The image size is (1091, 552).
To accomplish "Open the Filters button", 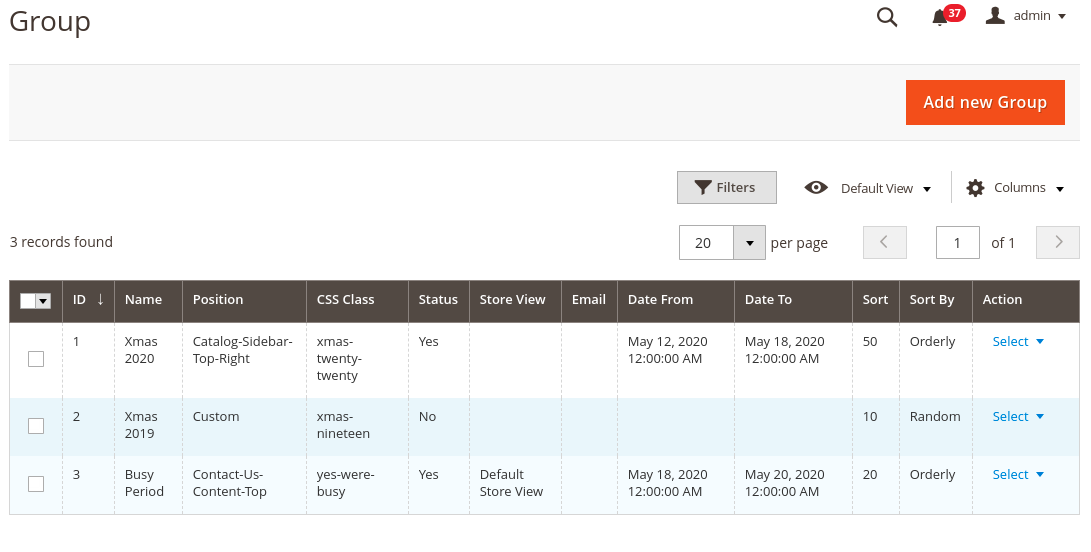I will pos(727,188).
